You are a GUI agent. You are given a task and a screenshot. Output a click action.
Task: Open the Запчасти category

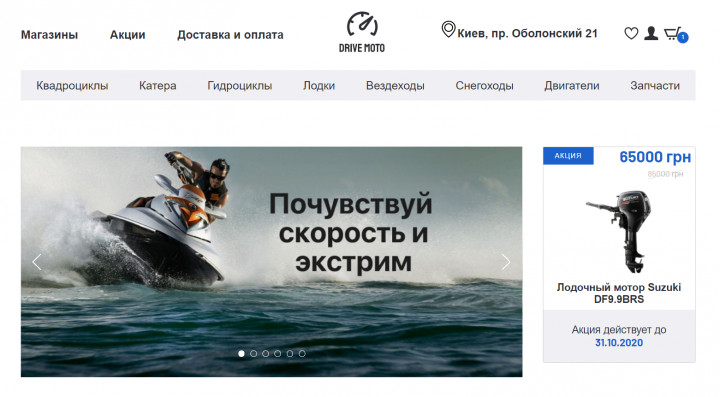655,86
